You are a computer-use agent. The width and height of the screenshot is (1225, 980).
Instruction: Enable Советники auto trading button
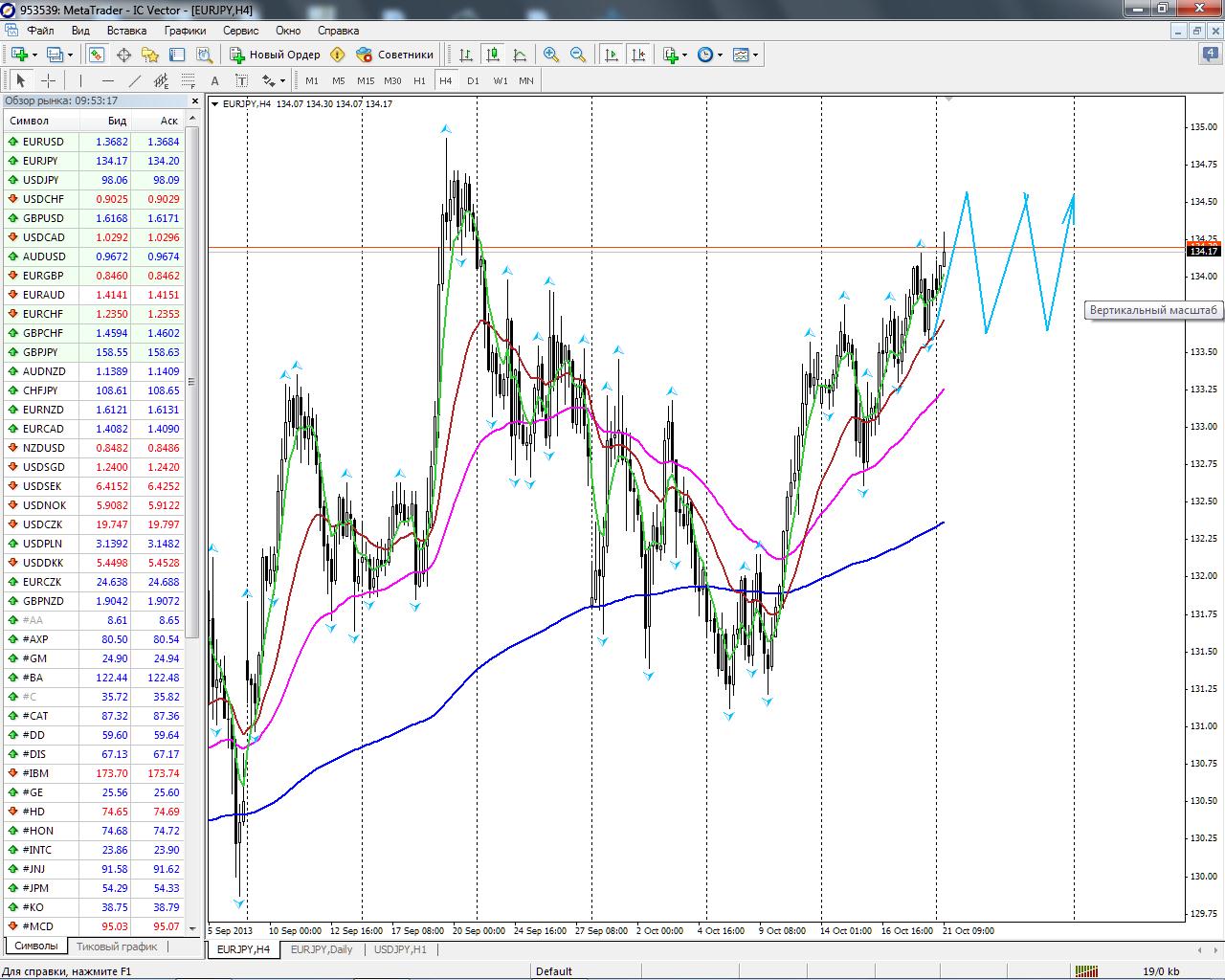(x=395, y=55)
